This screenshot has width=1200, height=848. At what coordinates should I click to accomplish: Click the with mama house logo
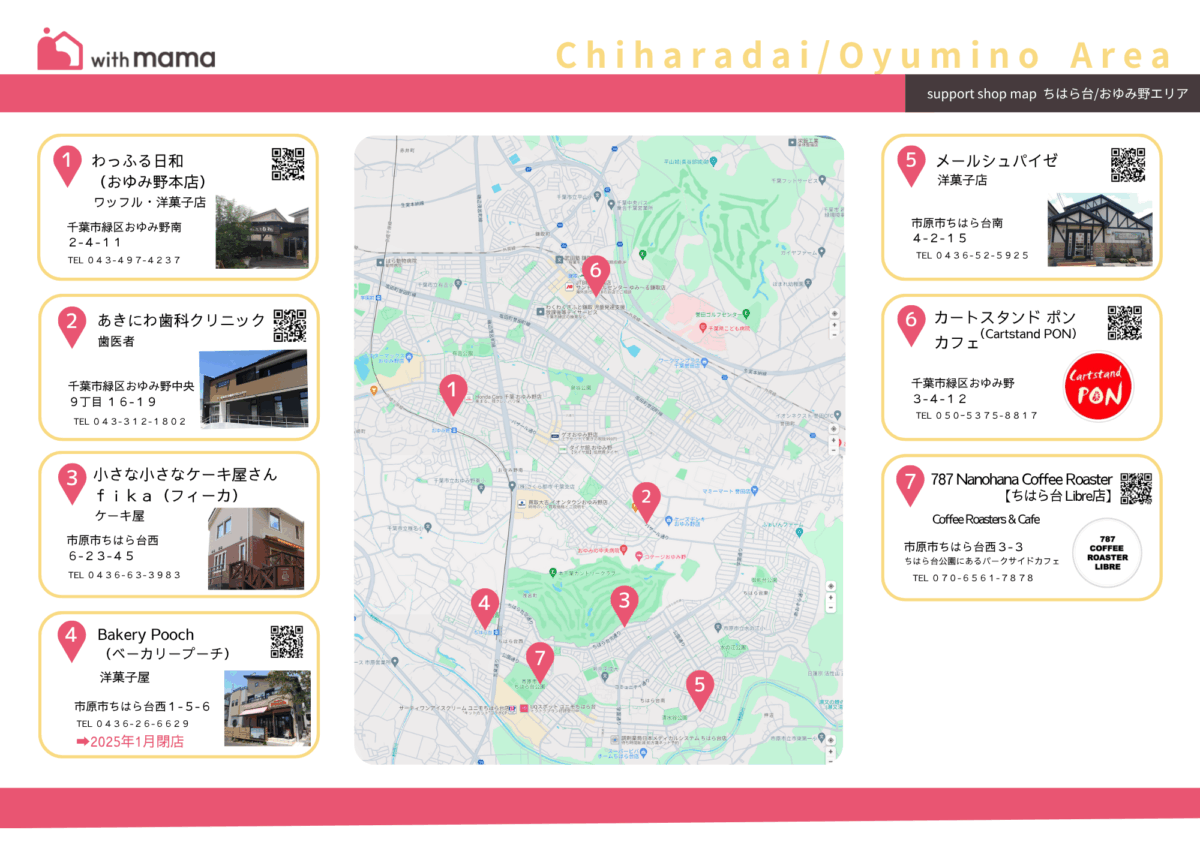[60, 49]
